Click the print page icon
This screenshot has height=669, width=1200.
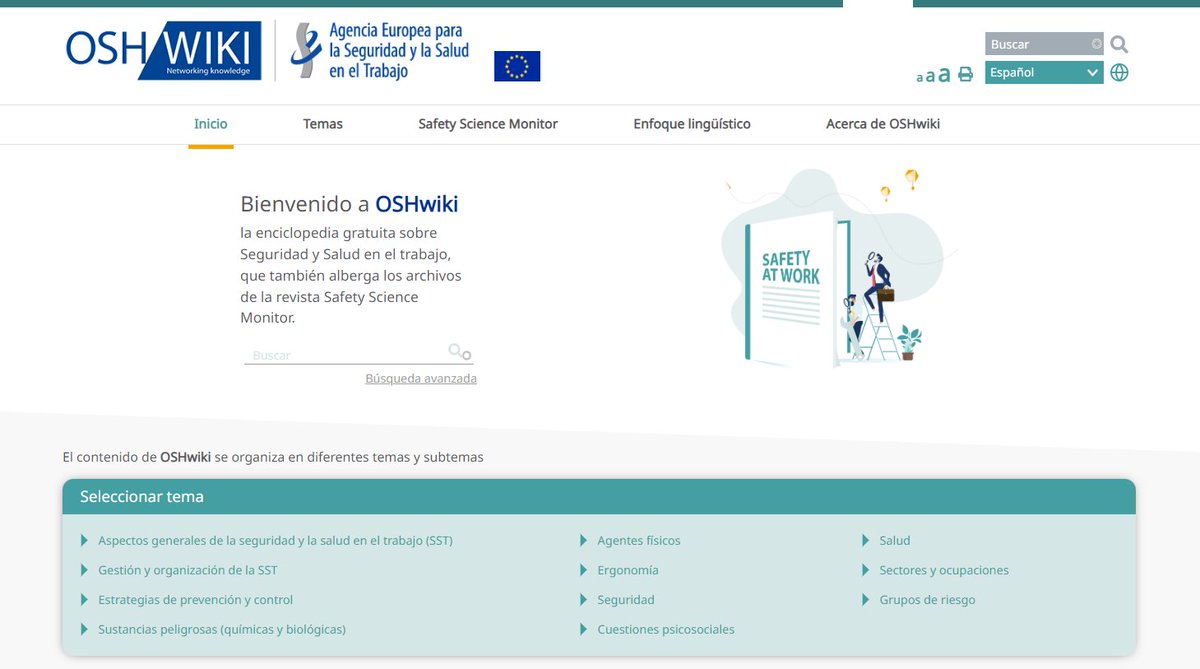point(964,74)
